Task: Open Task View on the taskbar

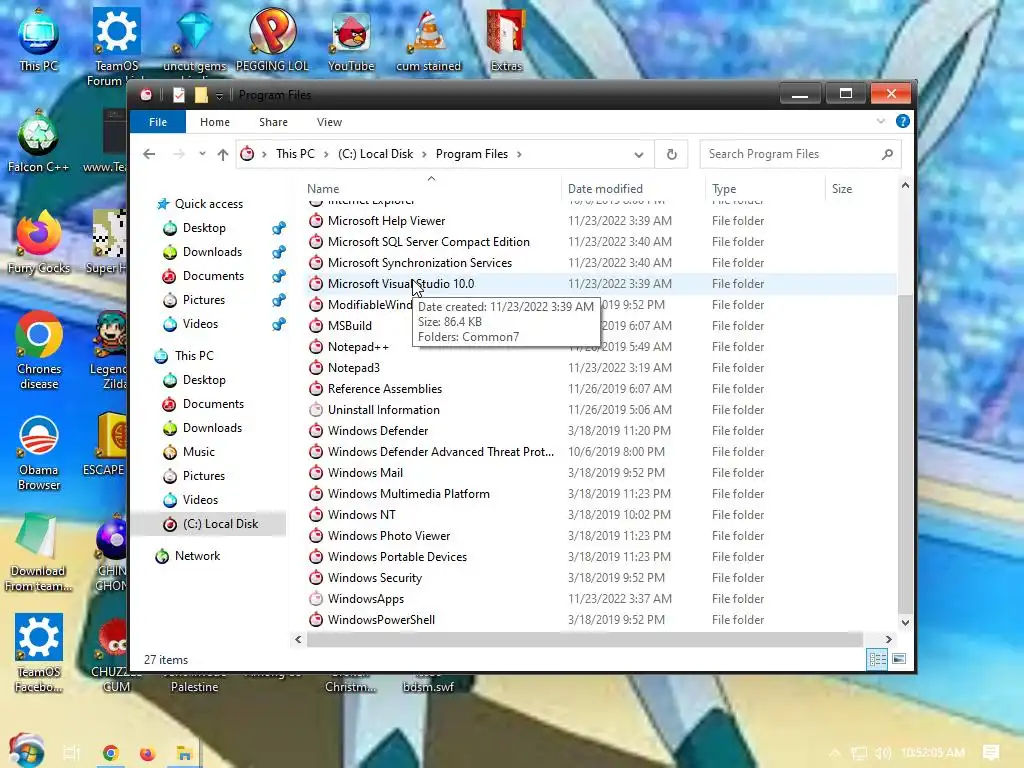Action: (x=71, y=753)
